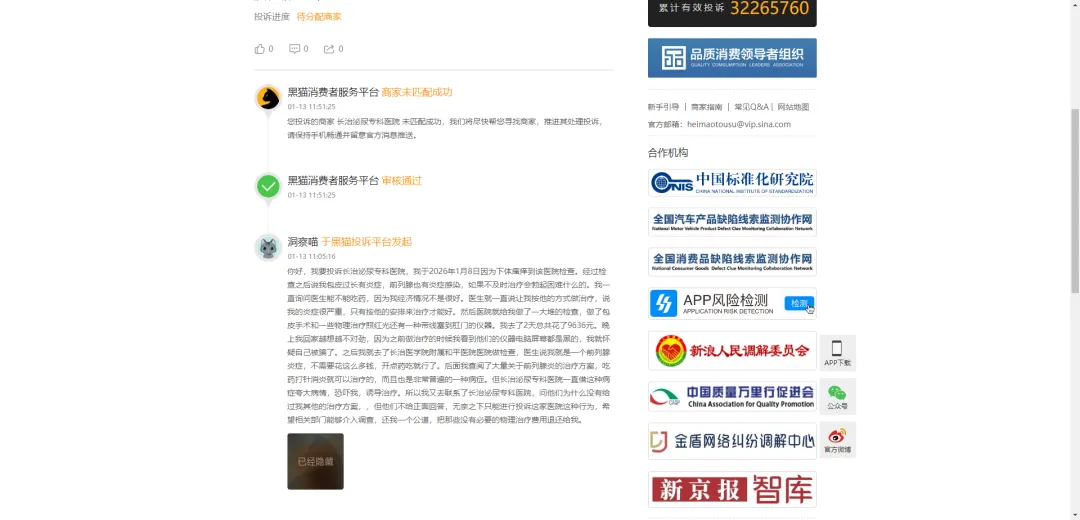The image size is (1080, 520).
Task: Select the 待分配商家 complaint progress status
Action: pos(319,17)
